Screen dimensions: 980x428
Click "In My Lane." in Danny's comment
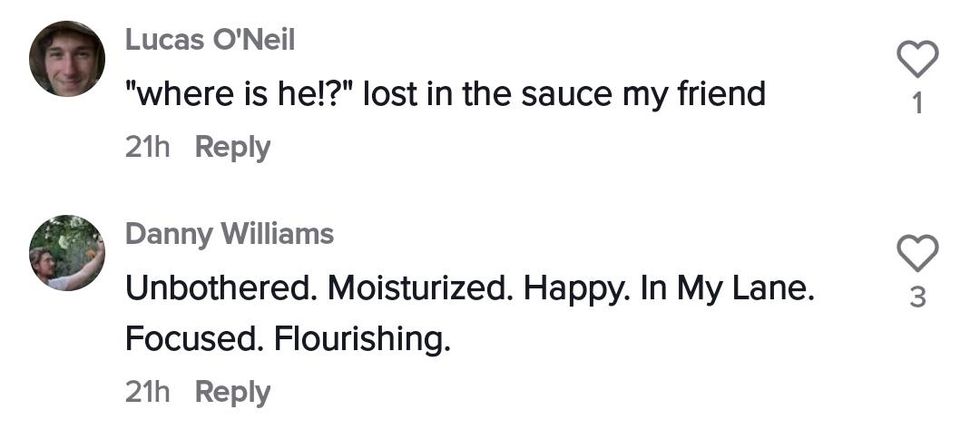click(728, 288)
